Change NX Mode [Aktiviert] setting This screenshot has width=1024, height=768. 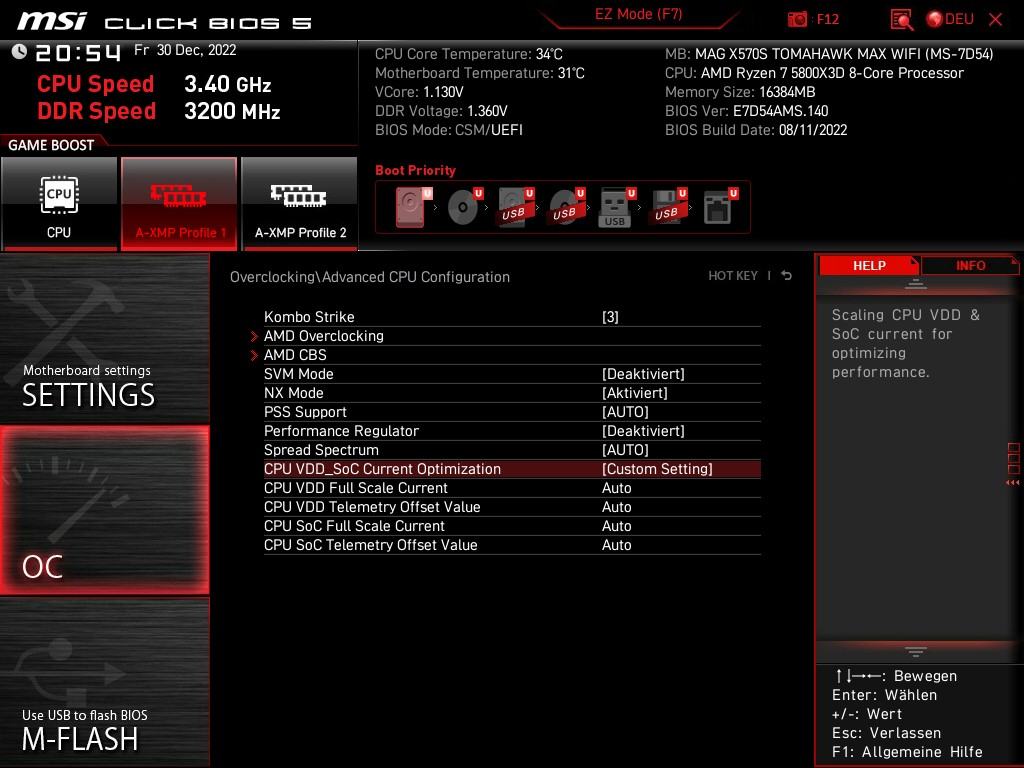point(635,392)
